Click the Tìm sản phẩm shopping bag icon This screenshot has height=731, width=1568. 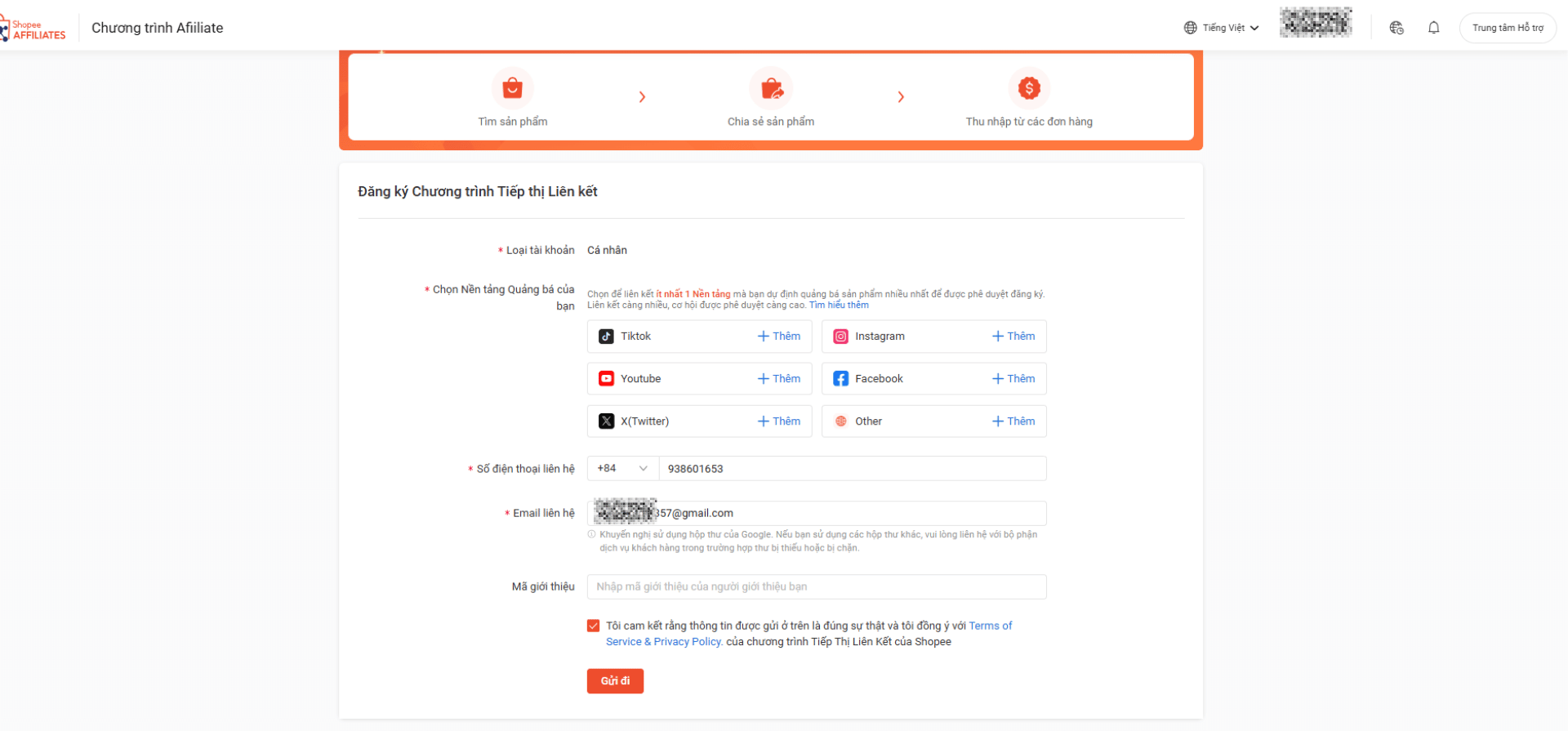(x=513, y=88)
